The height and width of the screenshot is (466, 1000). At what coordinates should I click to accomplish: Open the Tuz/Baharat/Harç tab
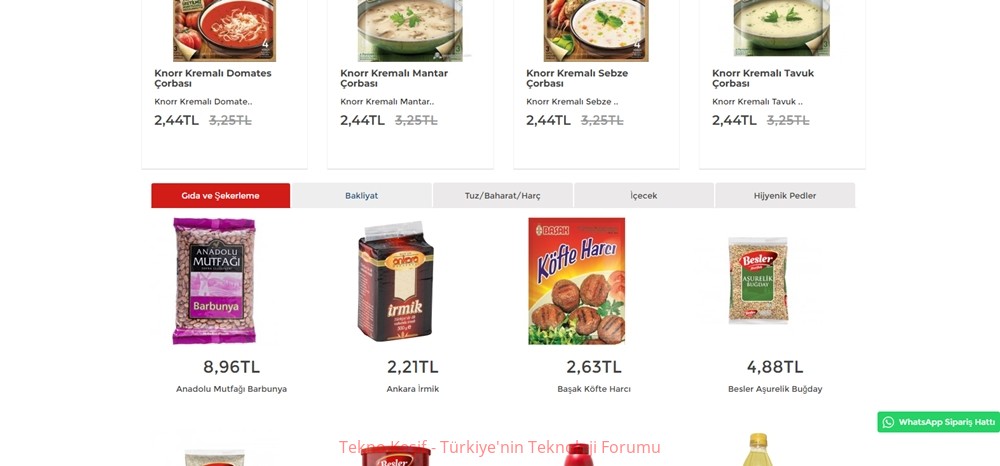click(x=503, y=196)
